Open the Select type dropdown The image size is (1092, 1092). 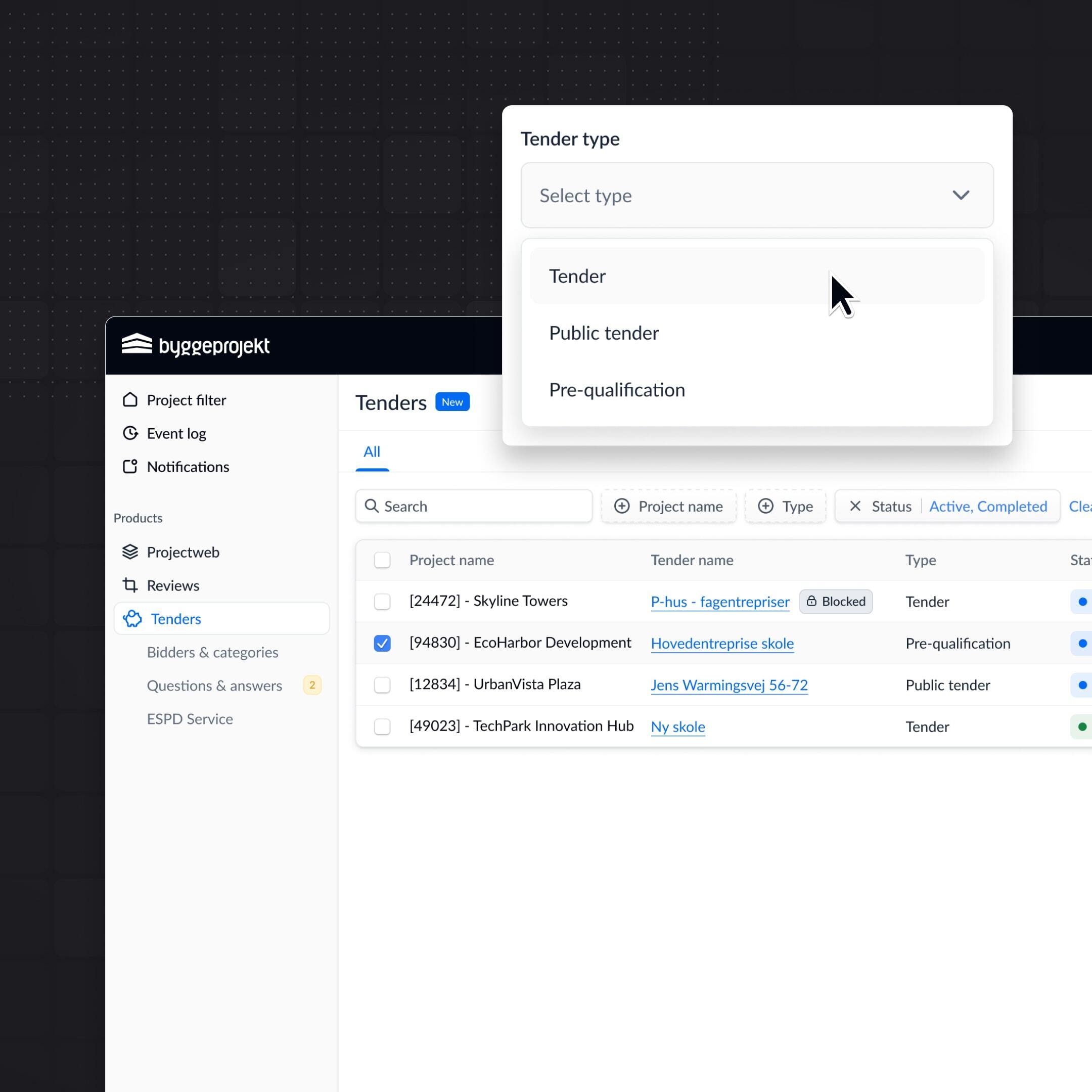pyautogui.click(x=757, y=196)
